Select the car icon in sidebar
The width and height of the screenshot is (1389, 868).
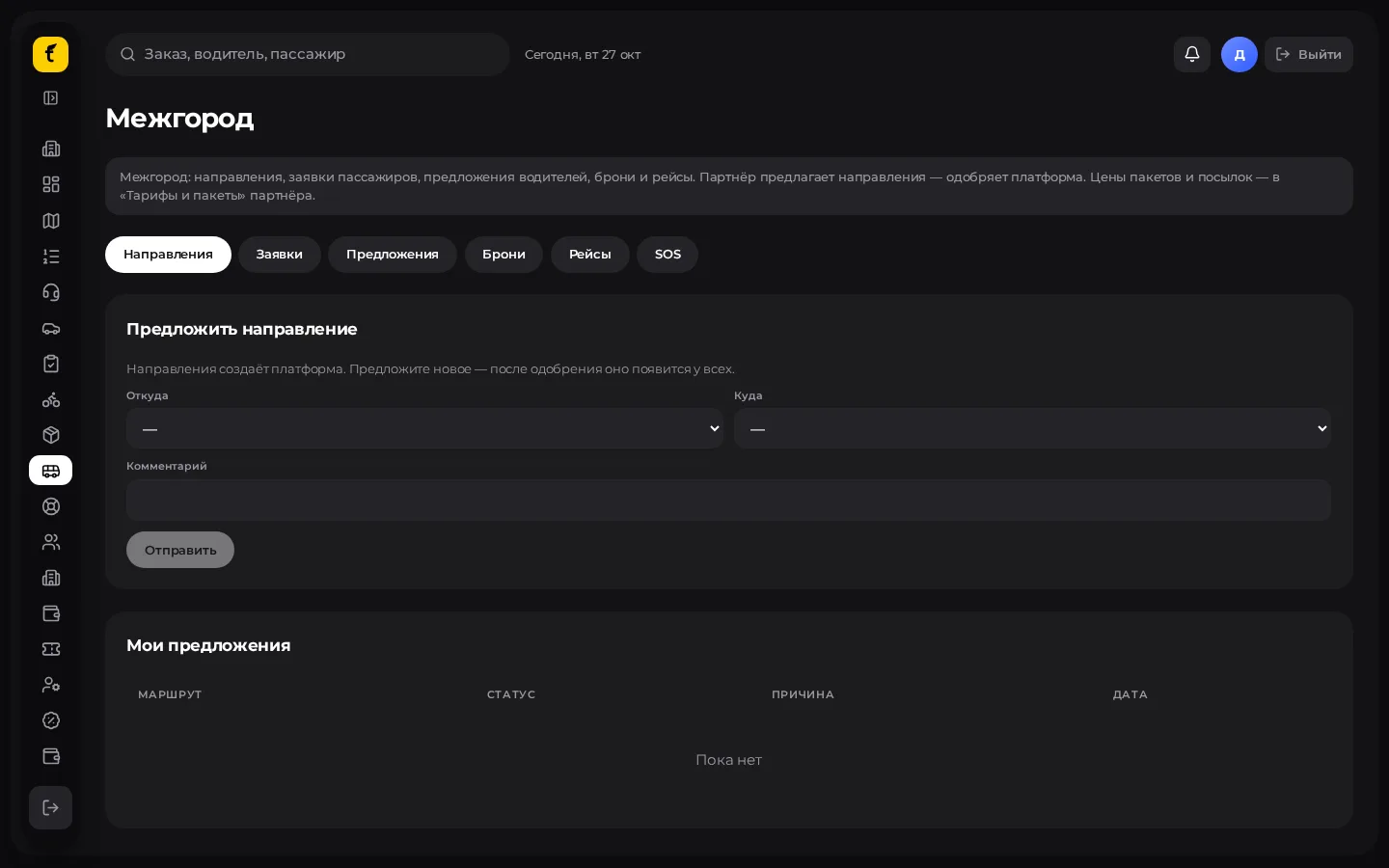(51, 328)
